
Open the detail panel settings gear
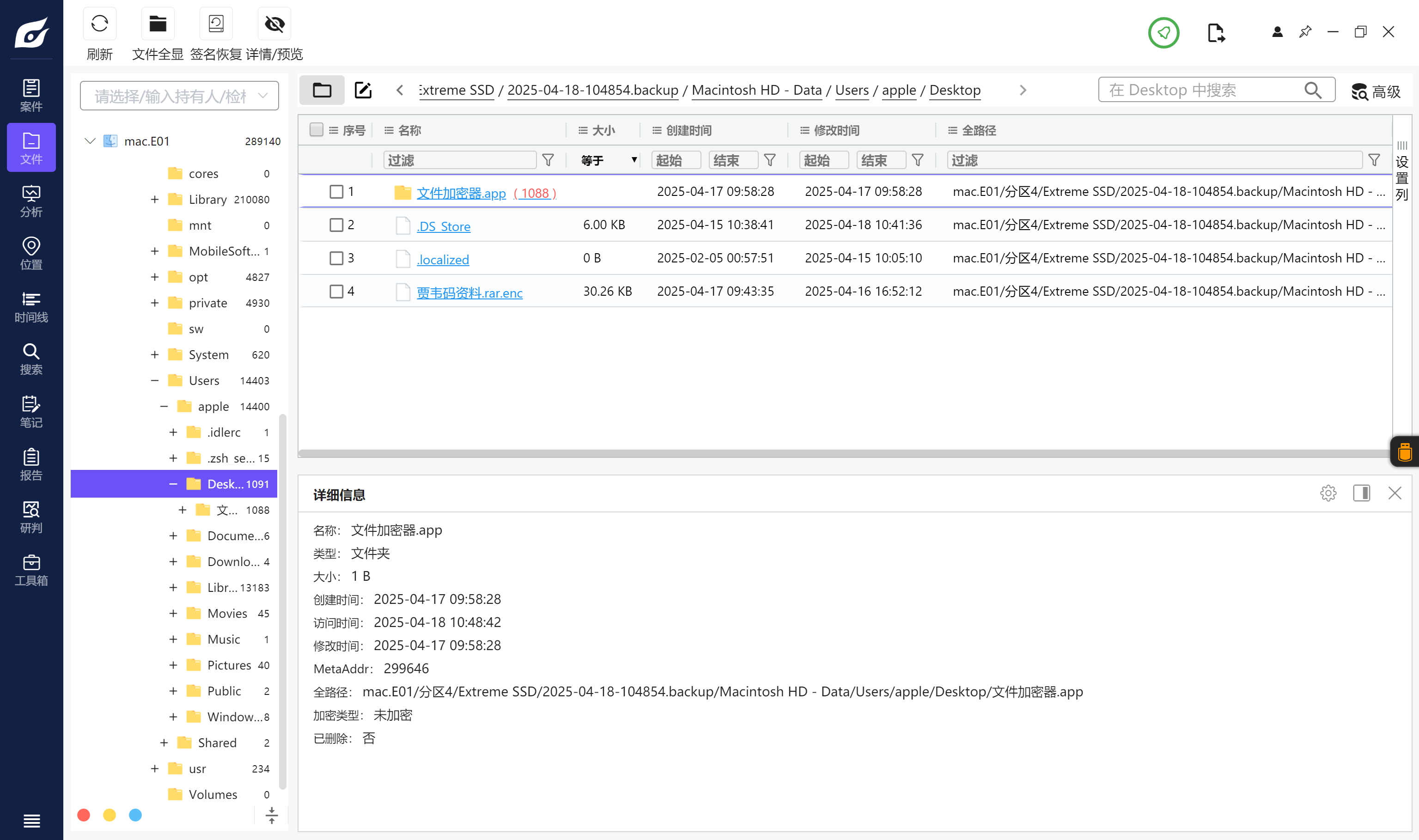click(1328, 493)
